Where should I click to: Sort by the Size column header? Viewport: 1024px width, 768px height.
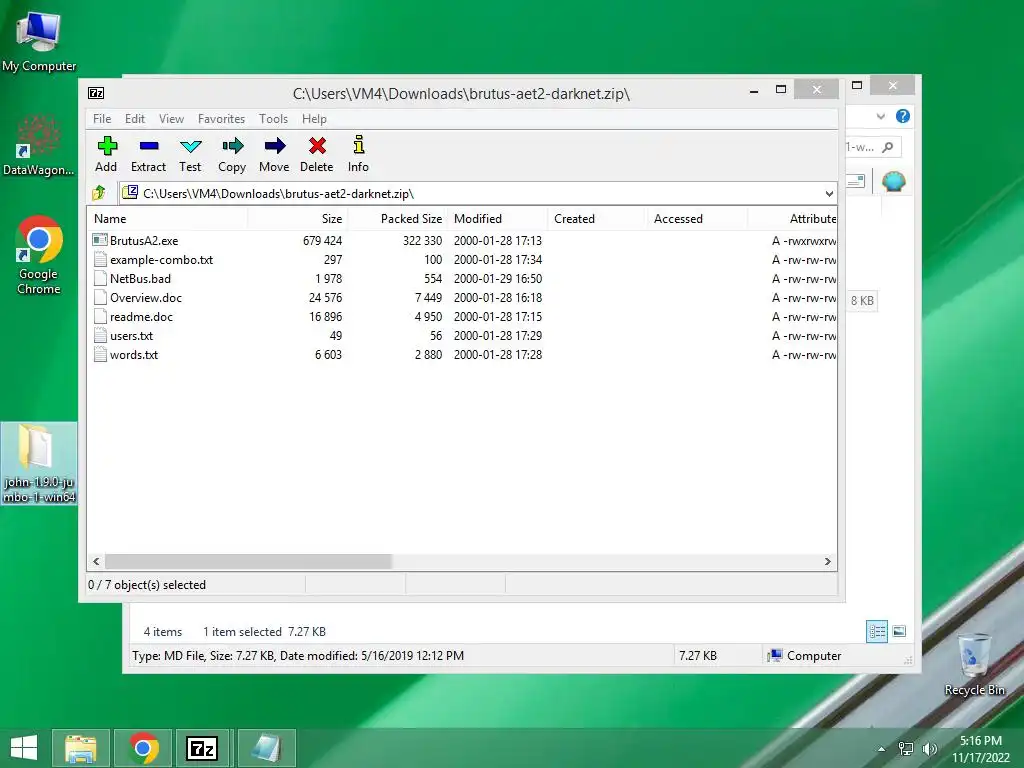coord(297,219)
